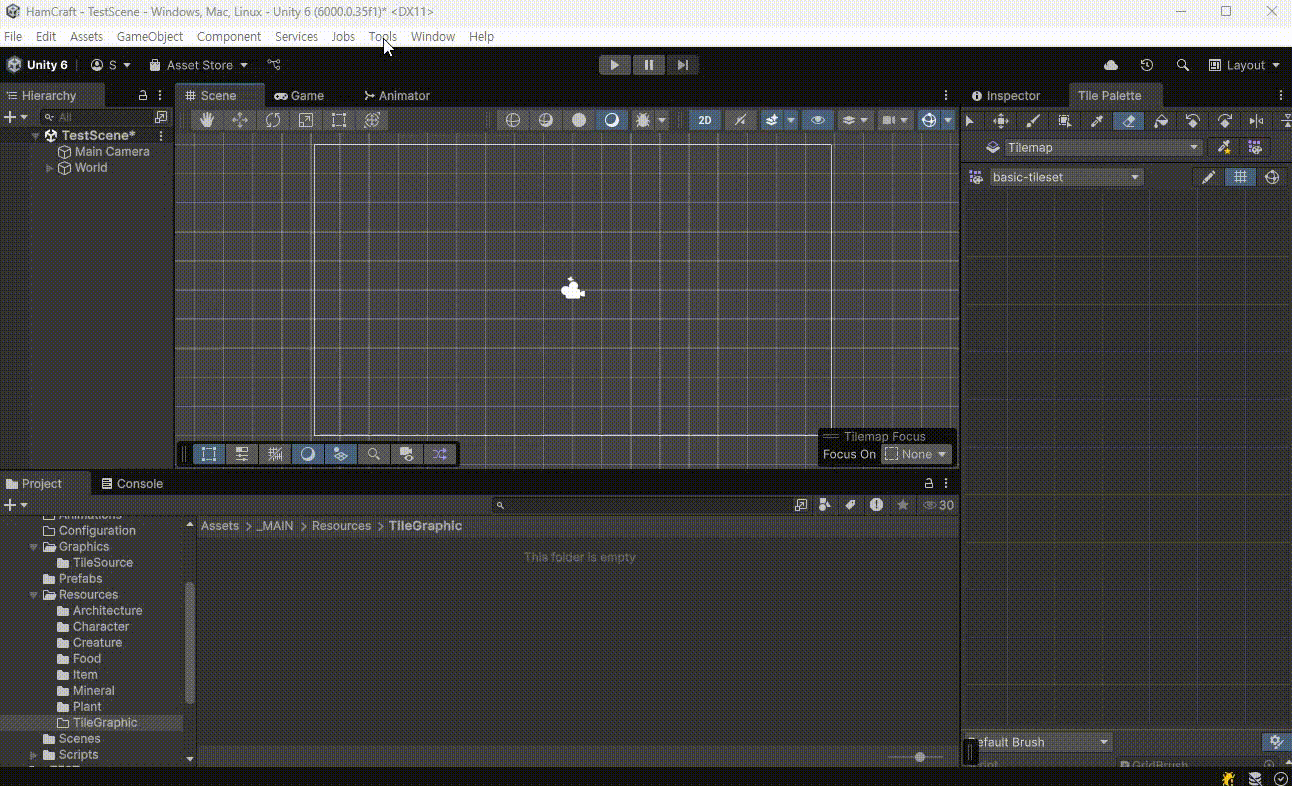The image size is (1292, 786).
Task: Choose the box fill tool in Tile Palette
Action: tap(1065, 121)
